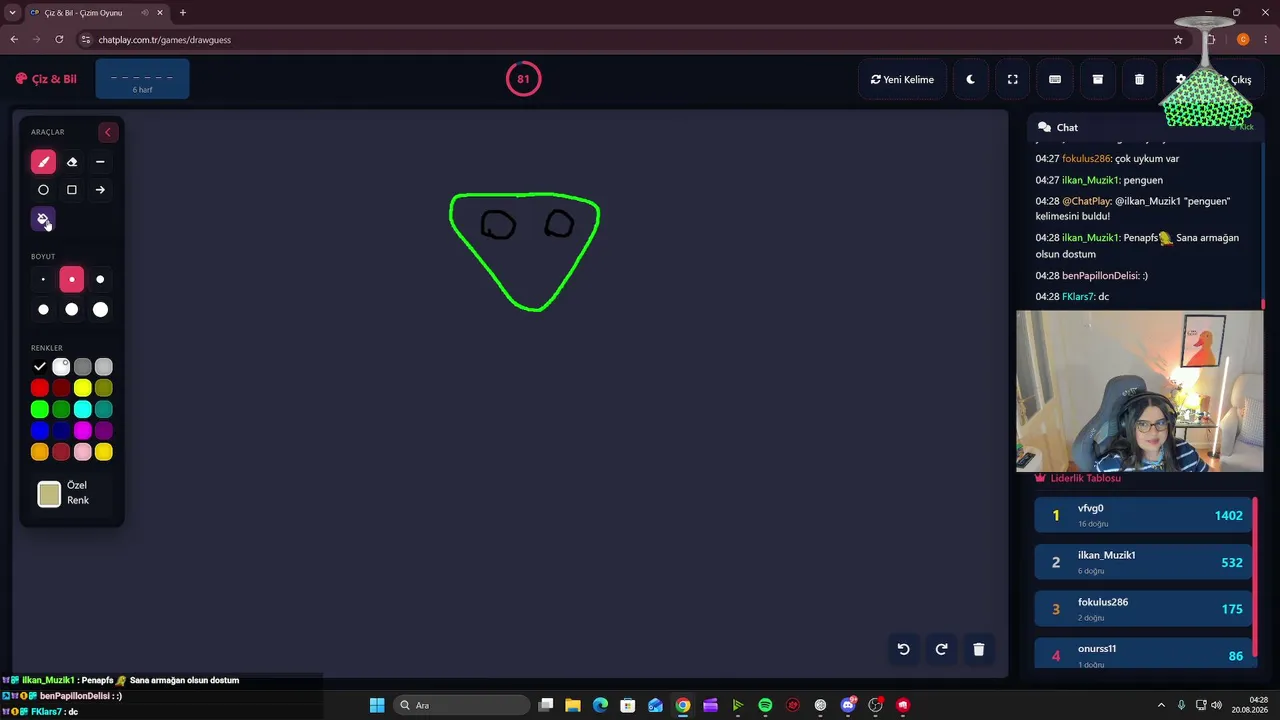Choose the second, currently selected brush size
The image size is (1280, 720).
(72, 280)
